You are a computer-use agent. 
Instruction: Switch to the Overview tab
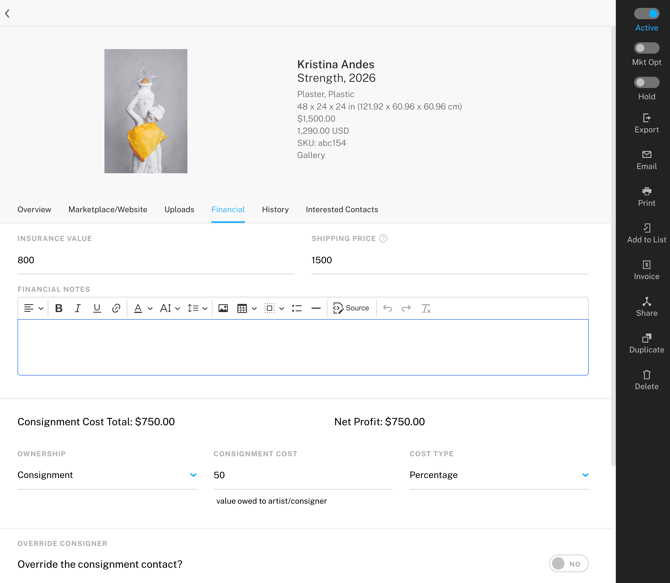(x=34, y=209)
